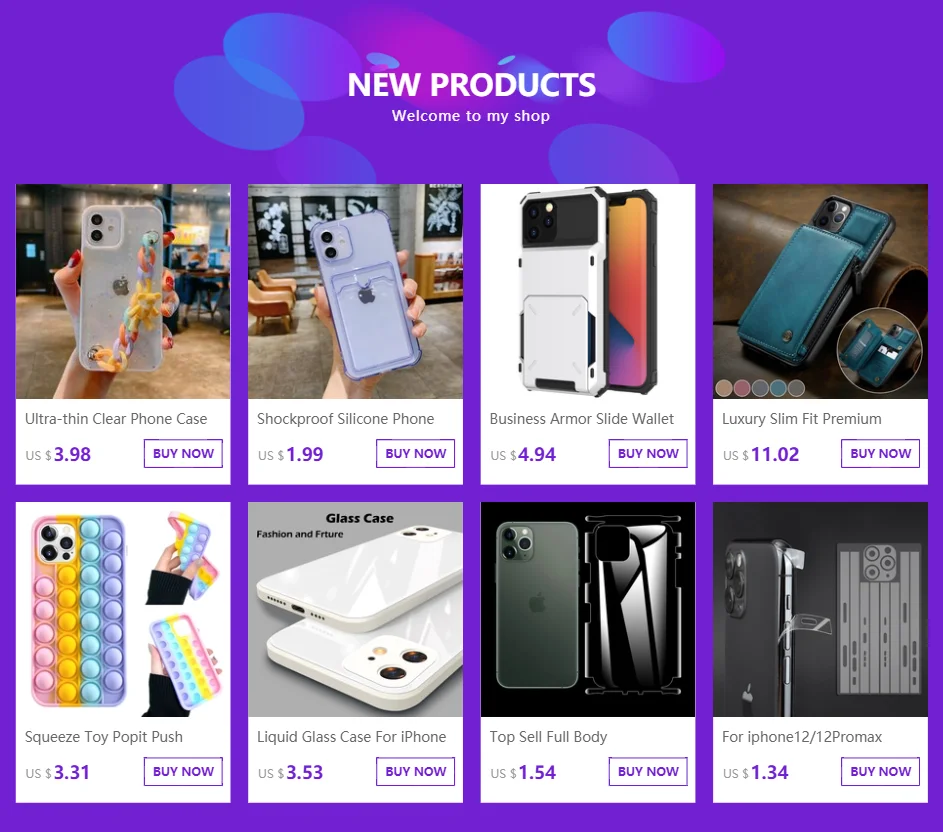Open the Squeeze Toy Popit case image
The image size is (943, 832).
123,609
